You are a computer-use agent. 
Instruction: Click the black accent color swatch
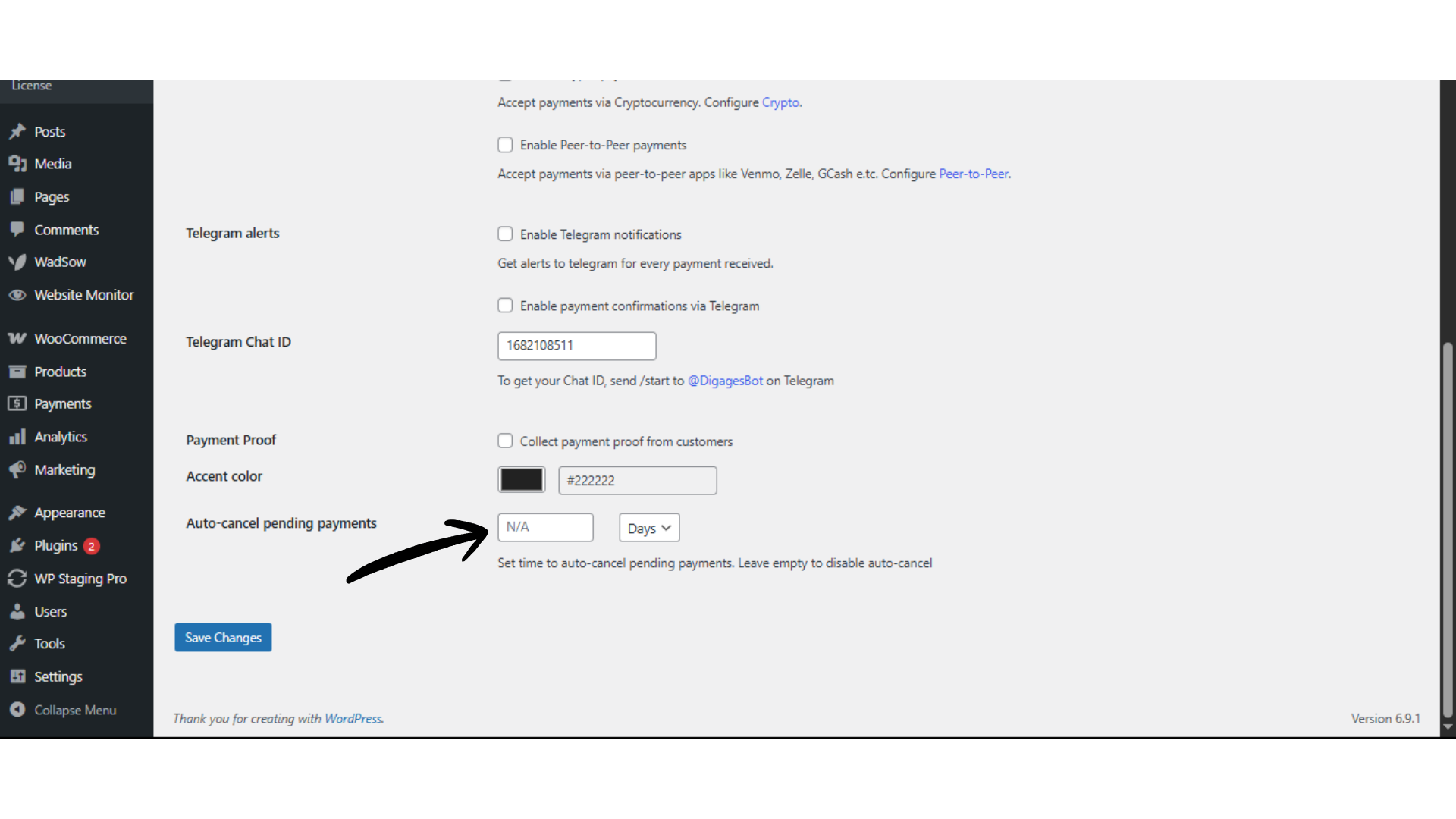522,480
